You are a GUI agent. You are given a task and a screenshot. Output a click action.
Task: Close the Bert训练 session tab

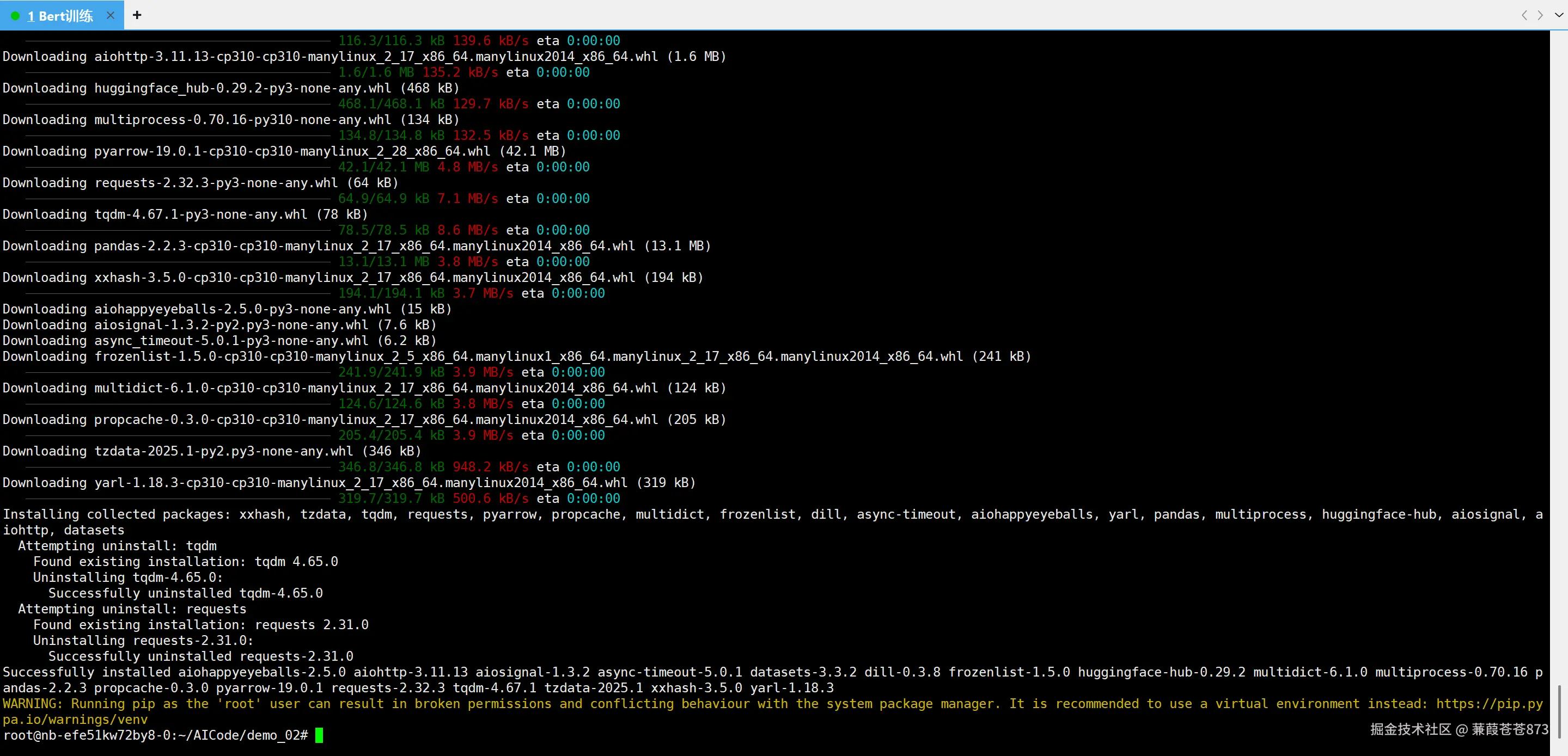(110, 15)
